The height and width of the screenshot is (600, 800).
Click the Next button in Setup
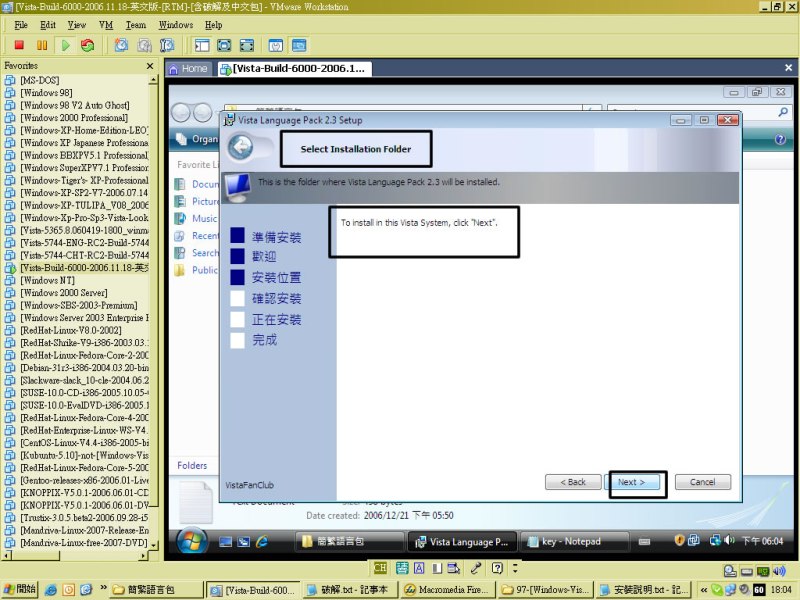(632, 482)
